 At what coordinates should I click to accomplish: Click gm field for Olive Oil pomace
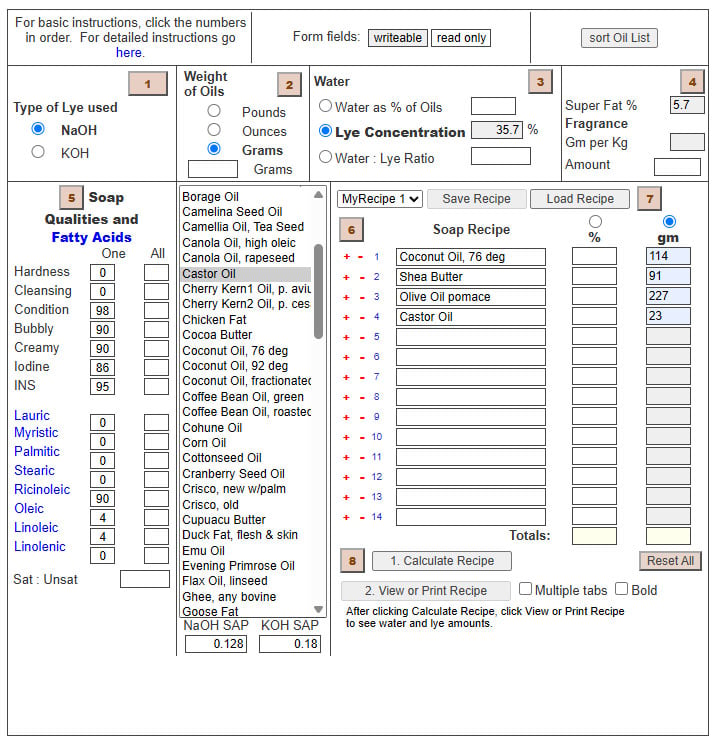point(668,296)
